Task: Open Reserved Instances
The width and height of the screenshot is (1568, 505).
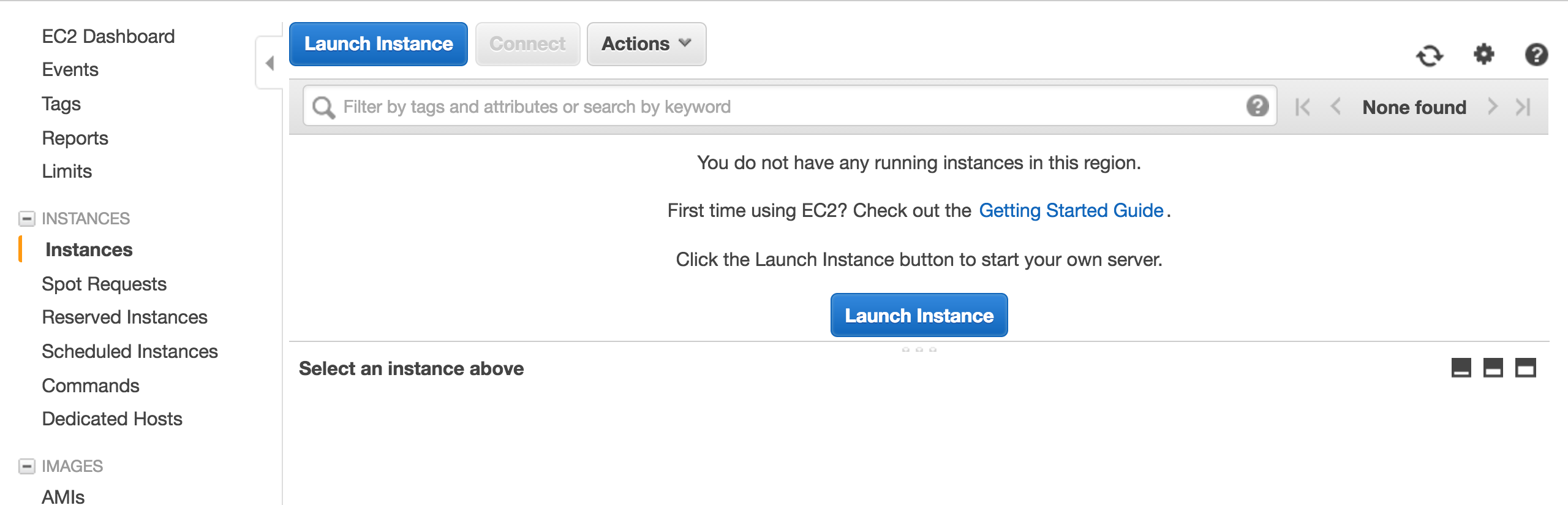Action: tap(125, 317)
